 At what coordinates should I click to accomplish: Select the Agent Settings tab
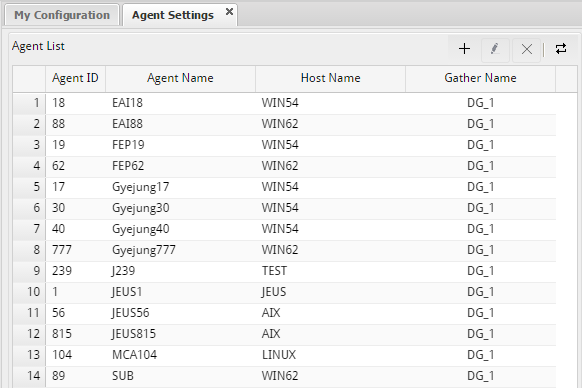[173, 15]
